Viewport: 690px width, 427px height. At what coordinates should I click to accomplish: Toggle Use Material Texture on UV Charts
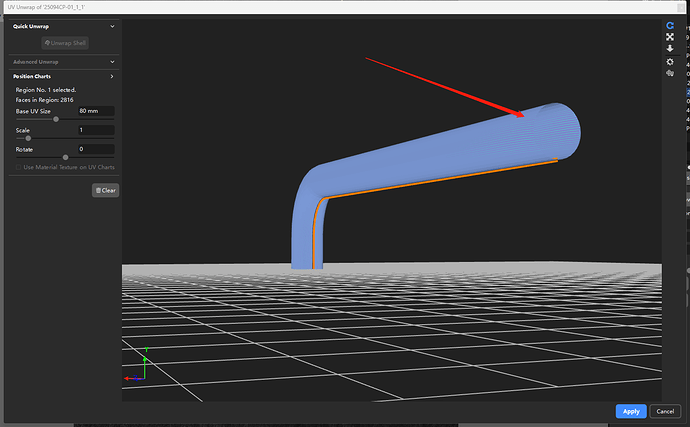tap(18, 167)
